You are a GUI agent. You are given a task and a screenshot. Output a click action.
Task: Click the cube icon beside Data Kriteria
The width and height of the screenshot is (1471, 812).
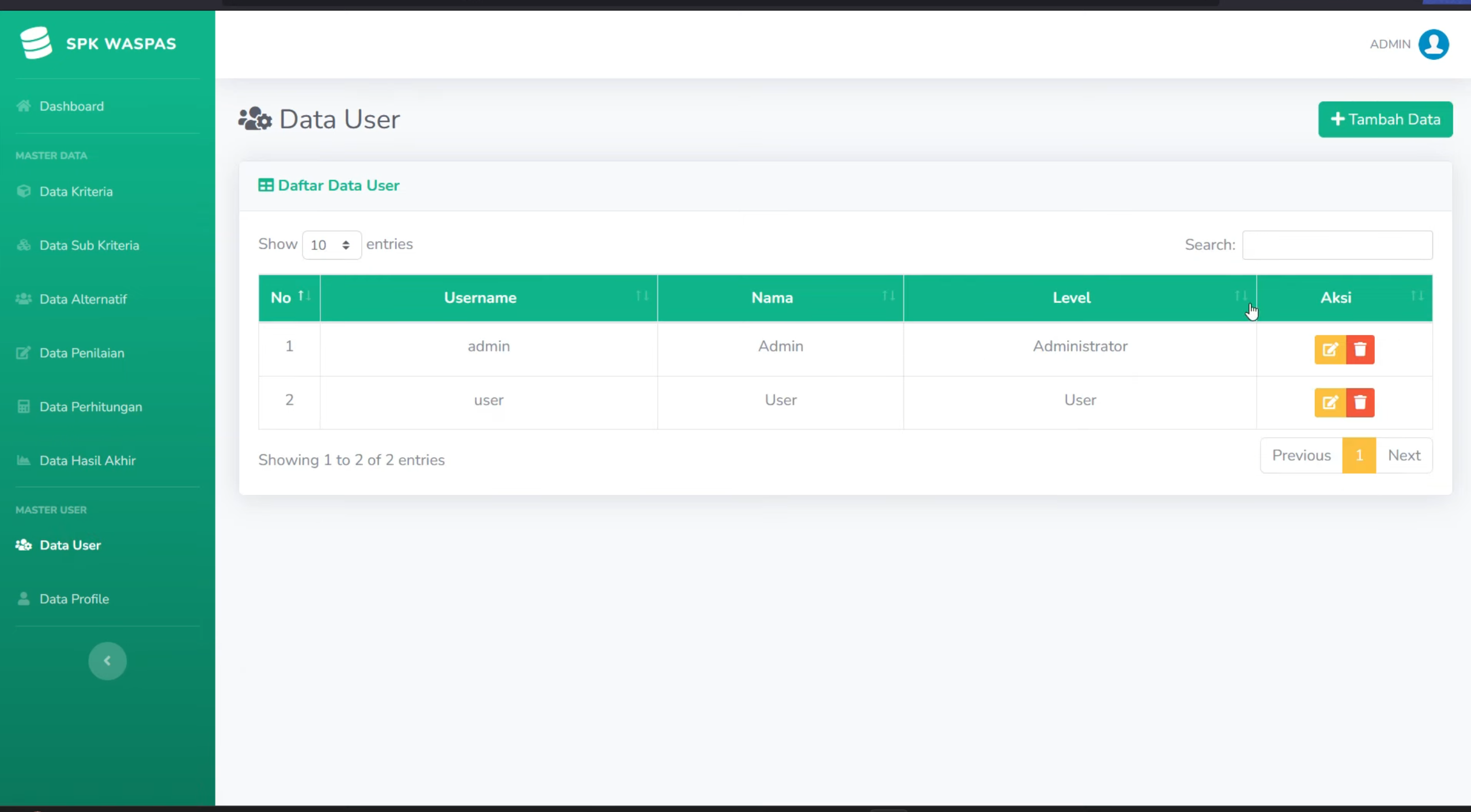[24, 191]
